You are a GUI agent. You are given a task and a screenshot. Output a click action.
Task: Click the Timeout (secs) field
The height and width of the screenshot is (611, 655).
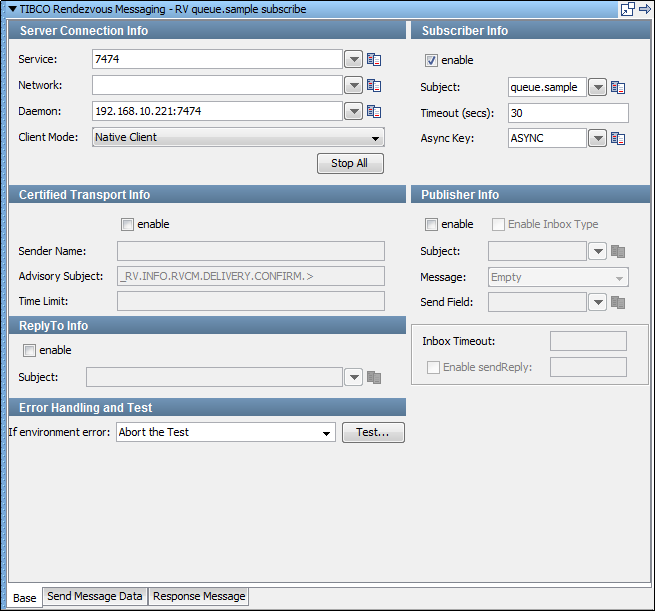pyautogui.click(x=568, y=113)
